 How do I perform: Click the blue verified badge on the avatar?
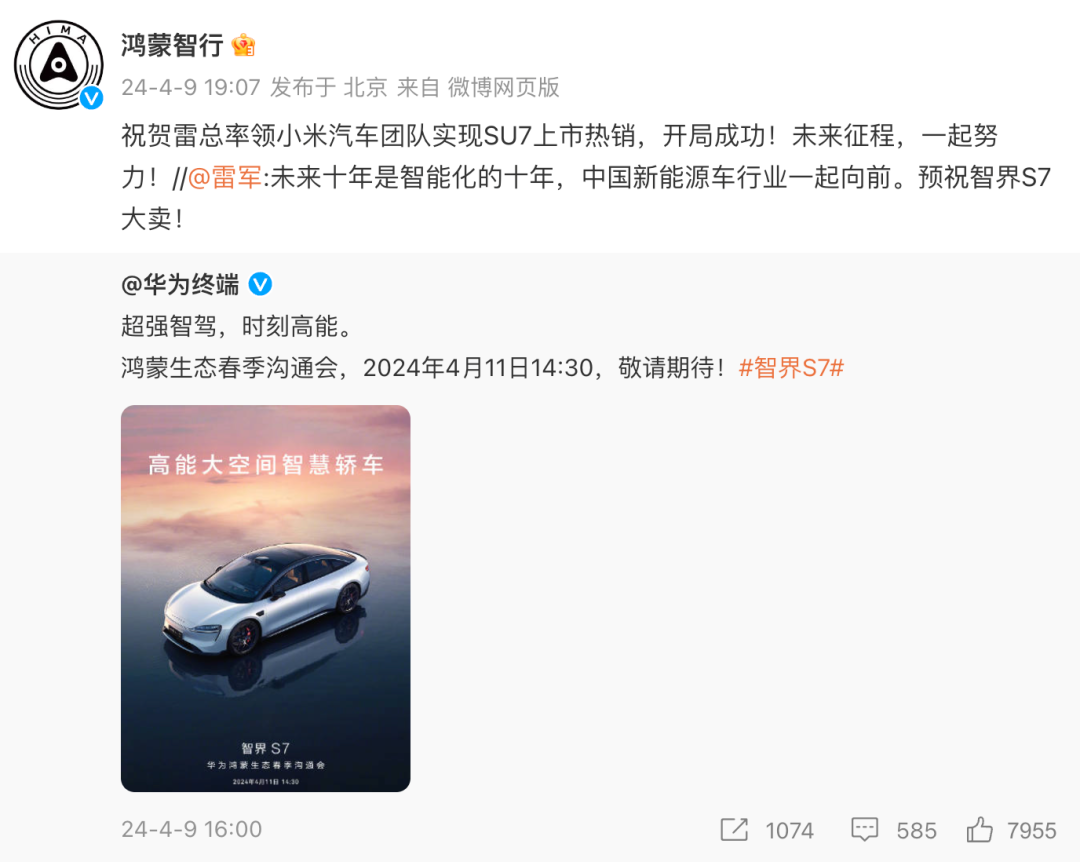click(92, 99)
